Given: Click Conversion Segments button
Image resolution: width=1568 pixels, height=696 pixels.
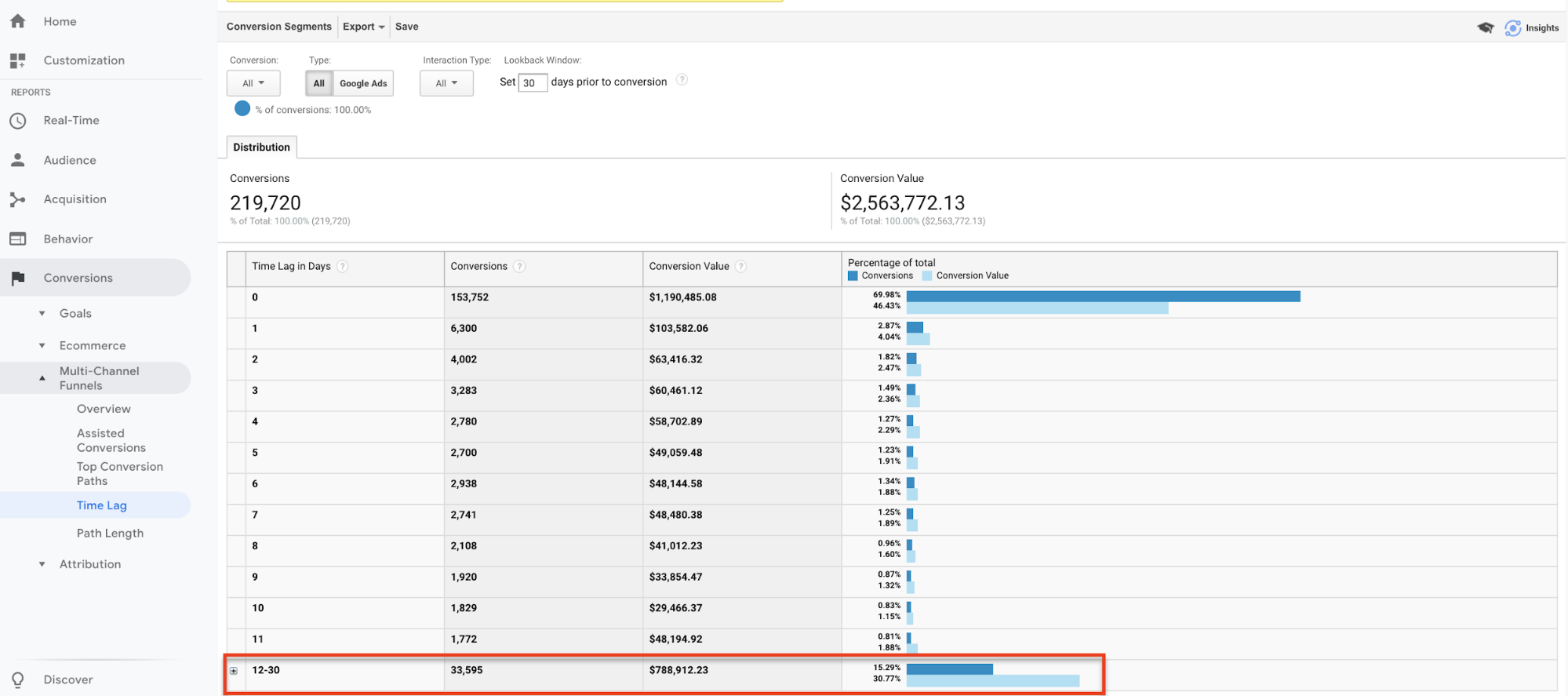Looking at the screenshot, I should coord(279,27).
